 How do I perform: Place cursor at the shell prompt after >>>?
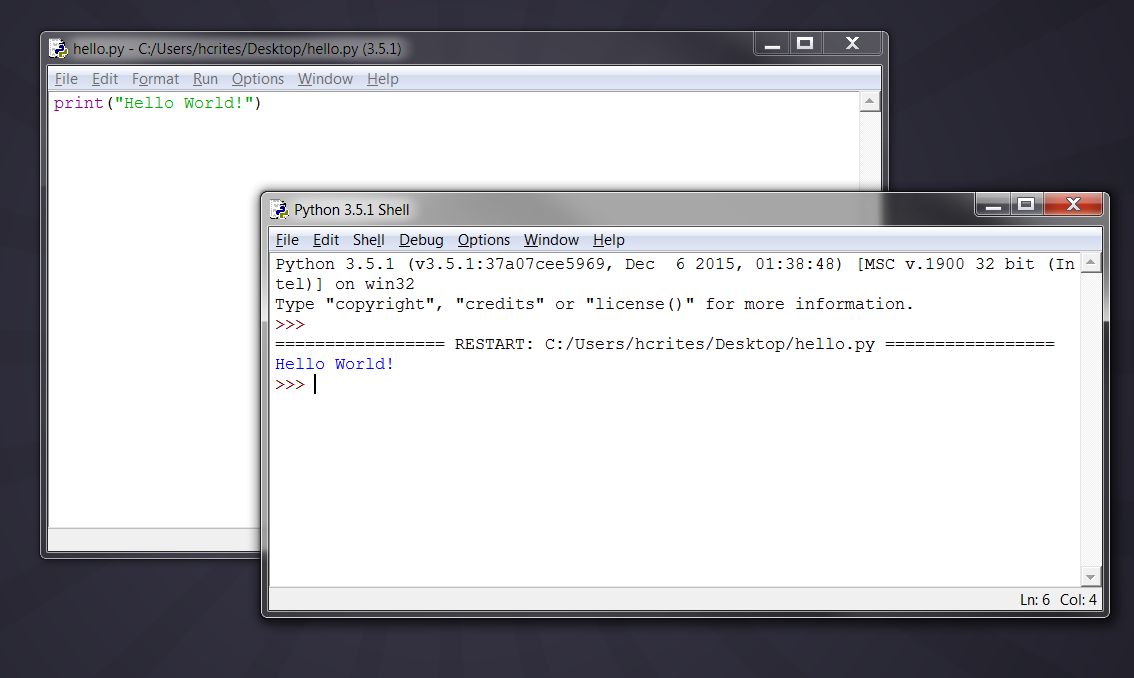(315, 384)
